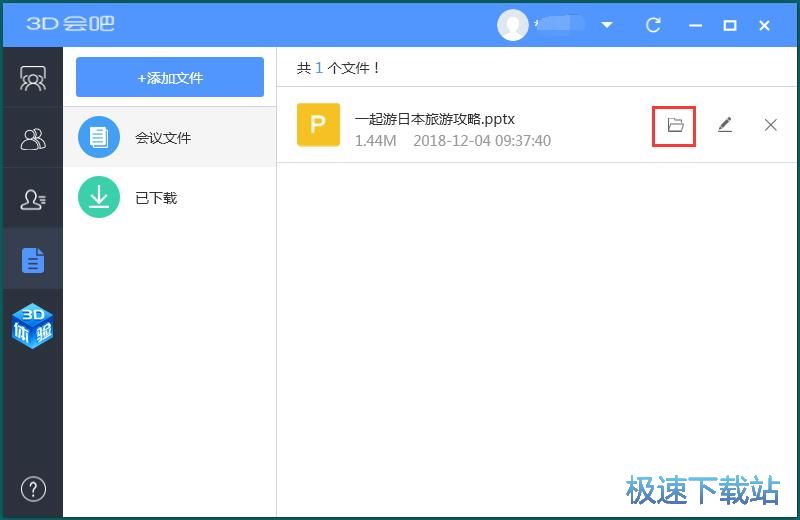Click the 3D会吧 logo
800x520 pixels.
click(x=70, y=23)
